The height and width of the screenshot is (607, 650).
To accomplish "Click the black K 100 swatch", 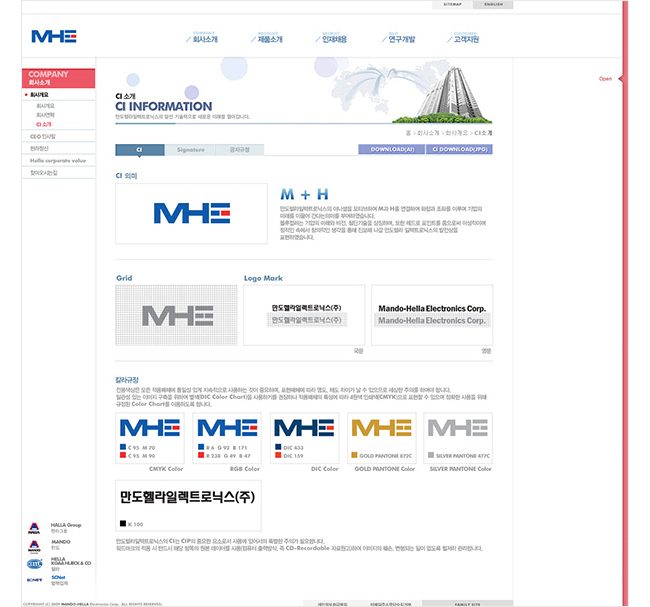I will (123, 523).
